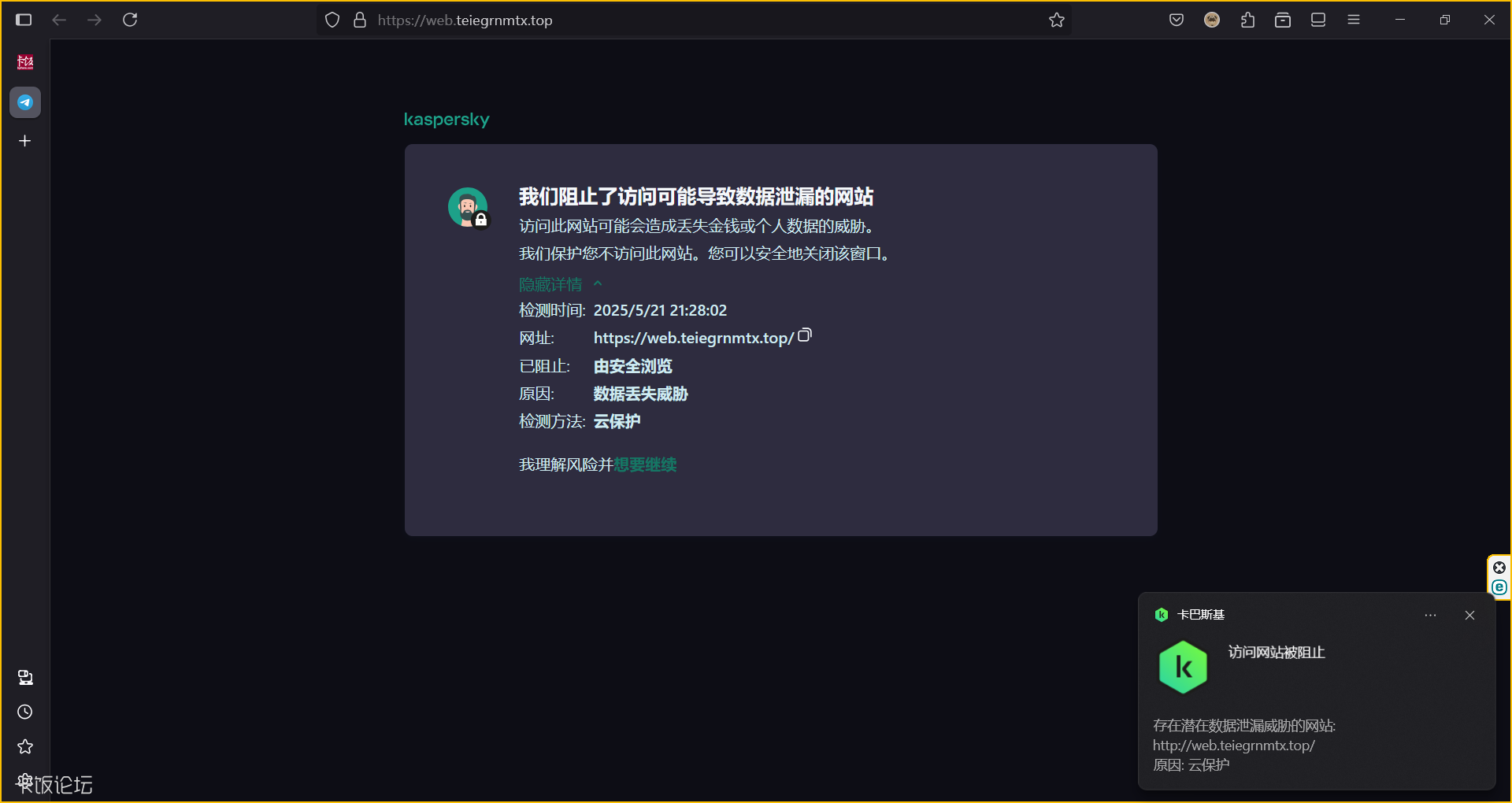This screenshot has width=1512, height=803.
Task: Open the container tabs toolbar icon
Action: click(x=1283, y=20)
